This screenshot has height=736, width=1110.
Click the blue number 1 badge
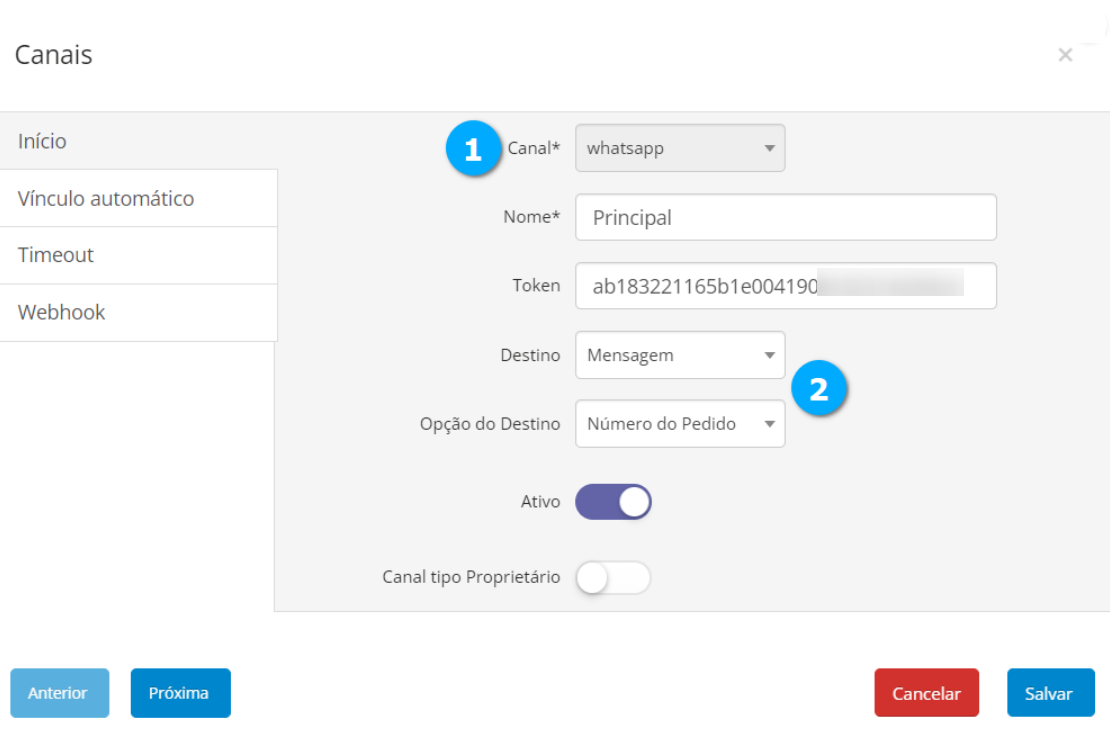pyautogui.click(x=473, y=150)
